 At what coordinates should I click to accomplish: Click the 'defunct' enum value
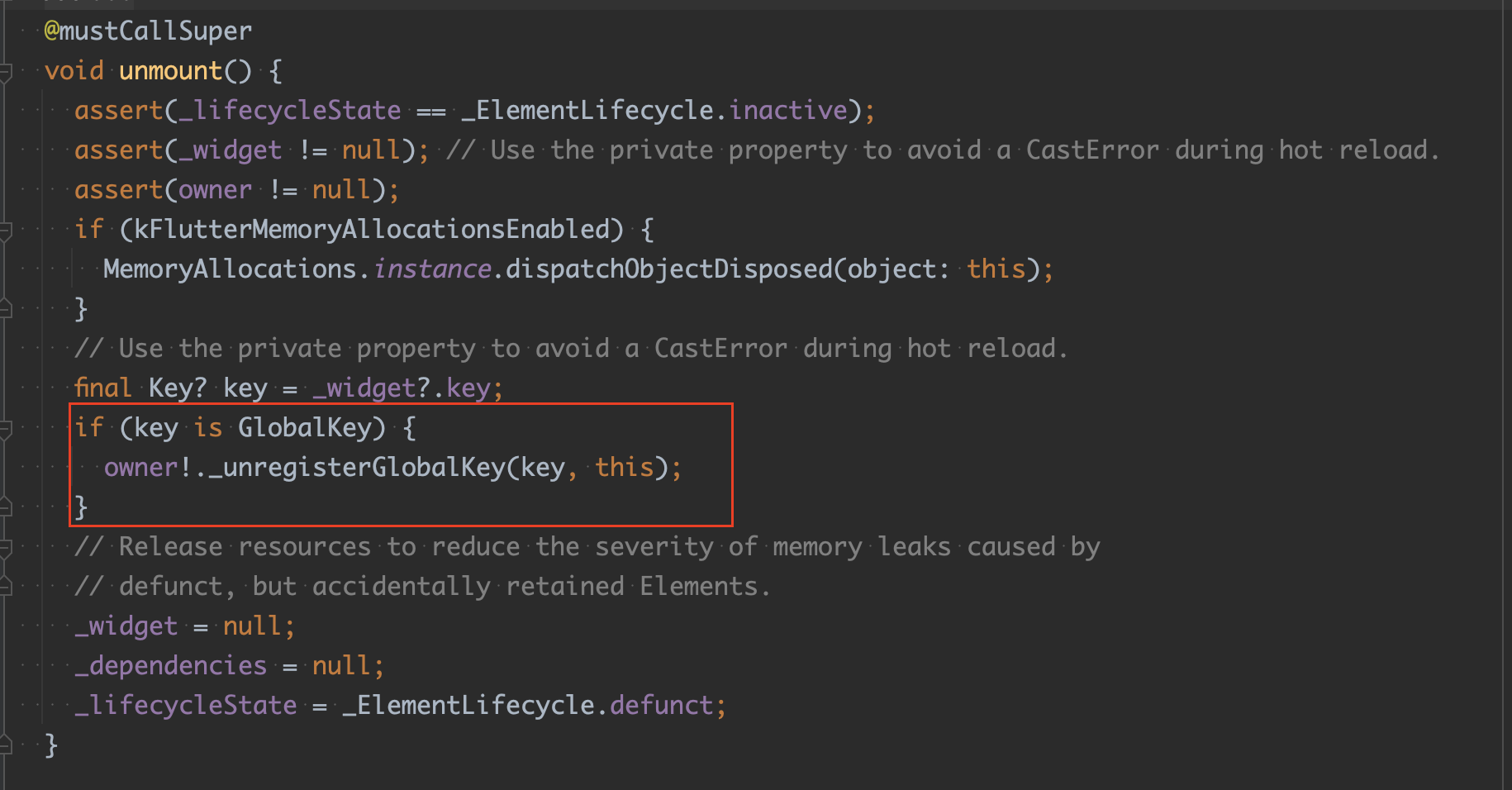[x=661, y=706]
